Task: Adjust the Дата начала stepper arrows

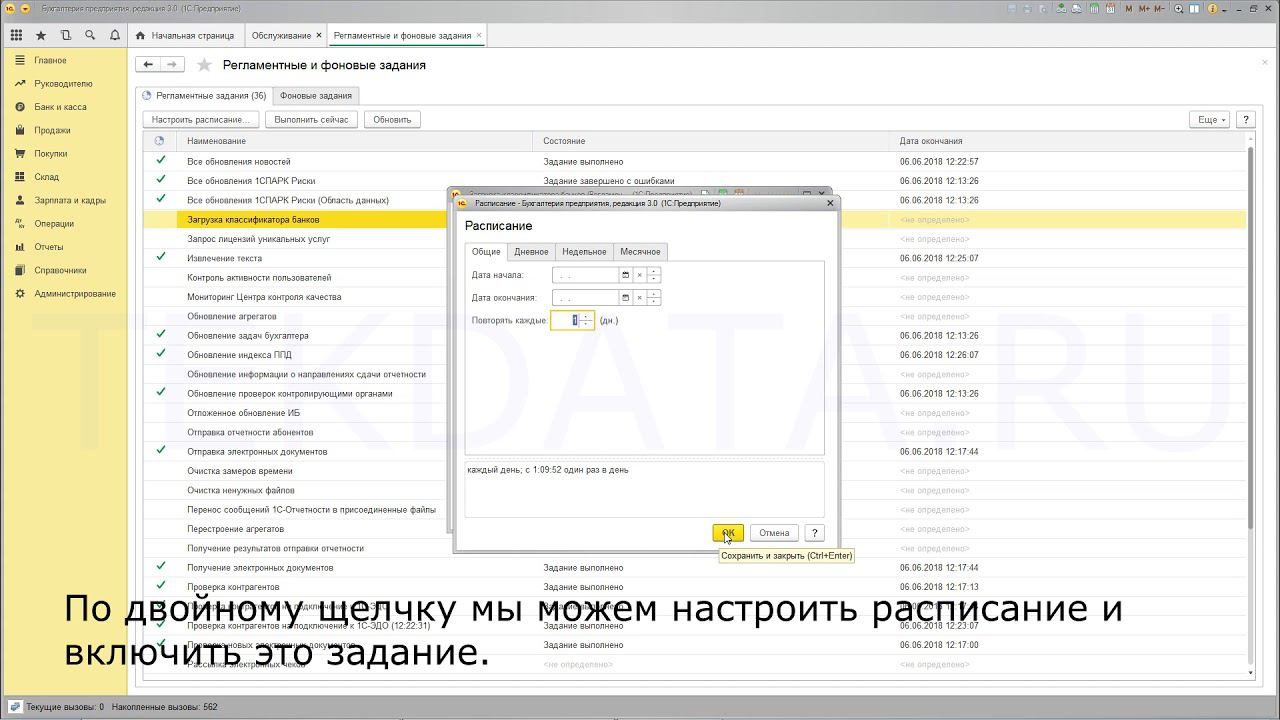Action: (x=654, y=274)
